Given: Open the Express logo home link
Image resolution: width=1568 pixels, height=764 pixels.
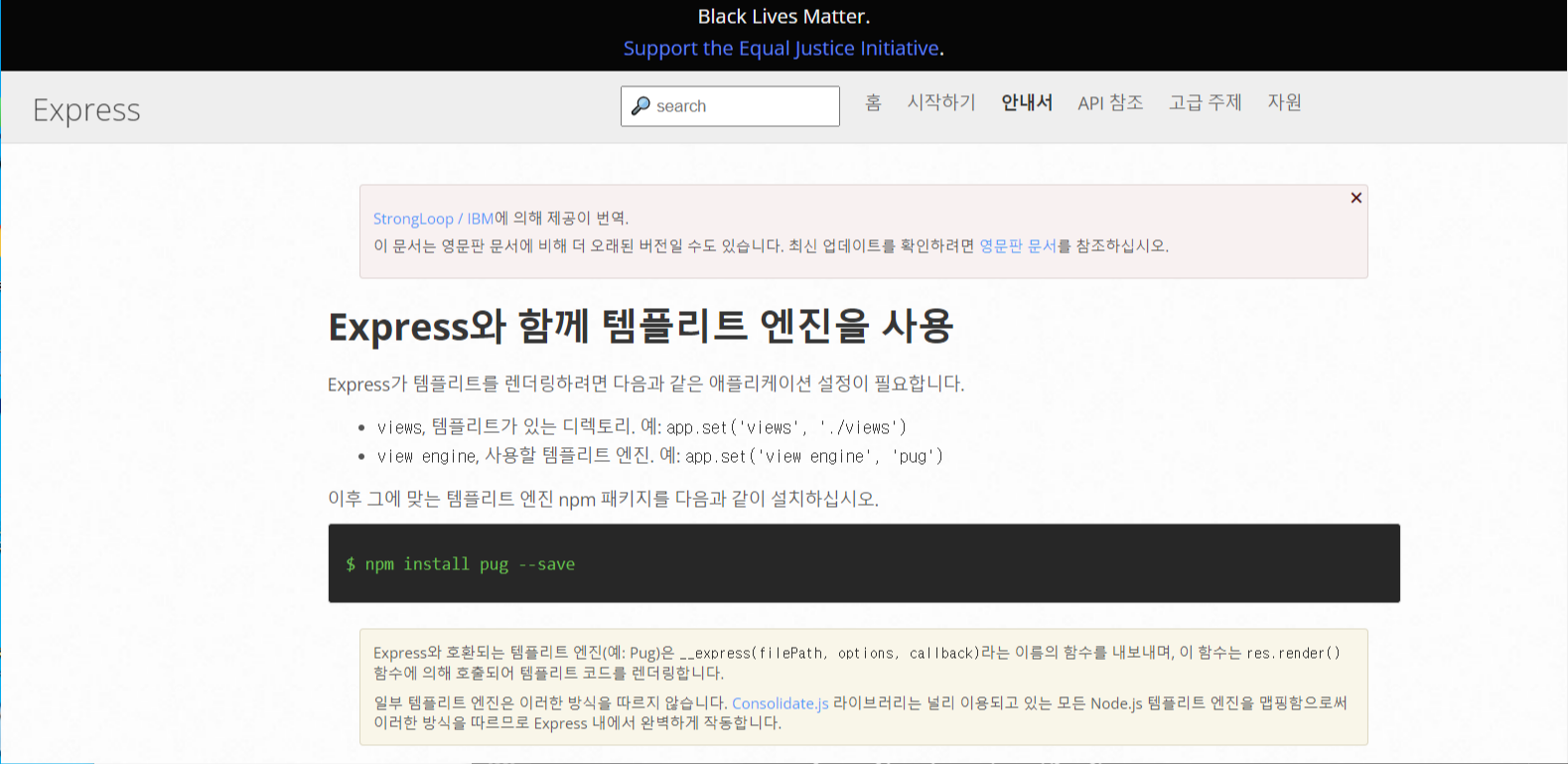Looking at the screenshot, I should click(86, 109).
